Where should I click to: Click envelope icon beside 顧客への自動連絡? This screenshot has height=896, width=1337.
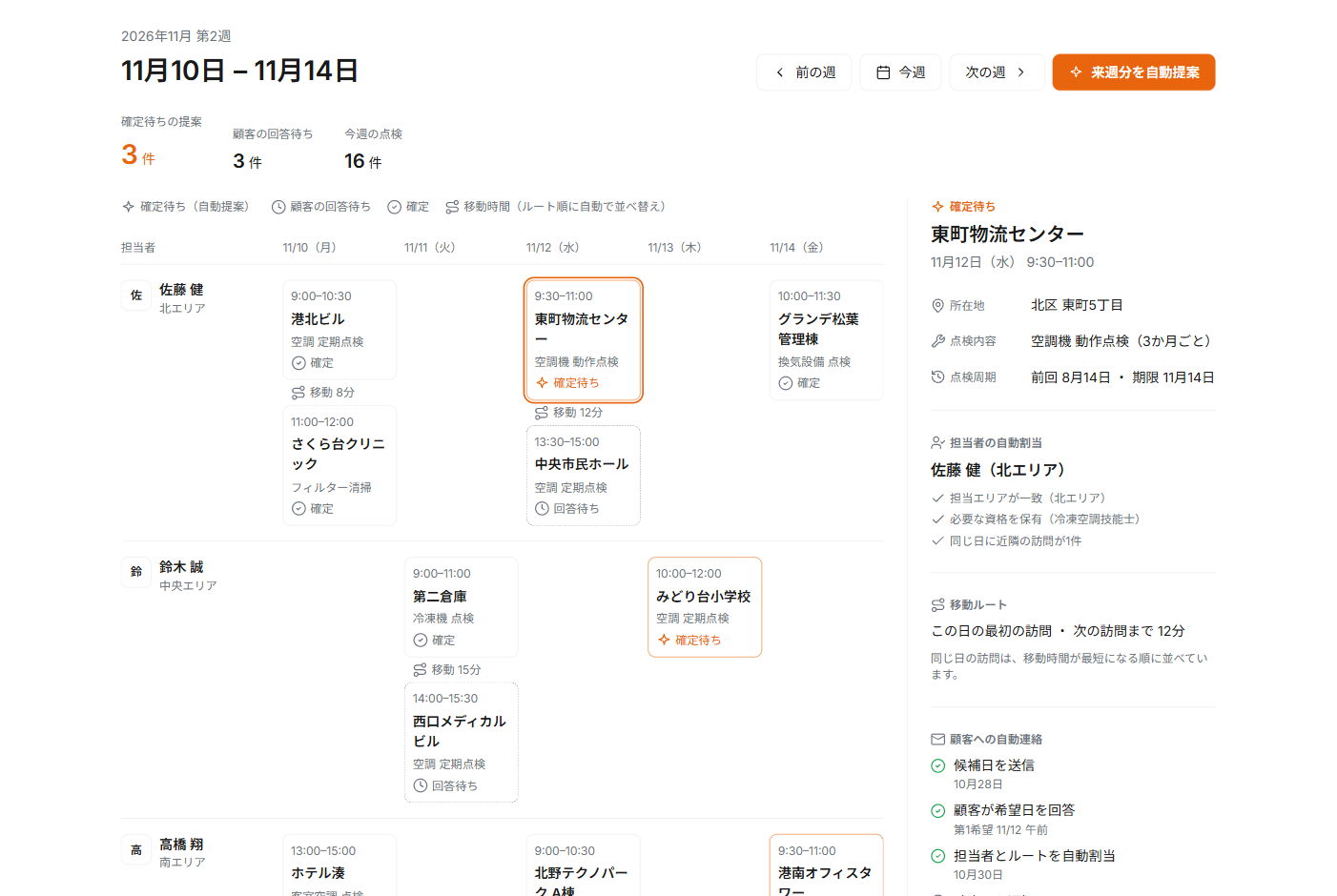point(937,740)
